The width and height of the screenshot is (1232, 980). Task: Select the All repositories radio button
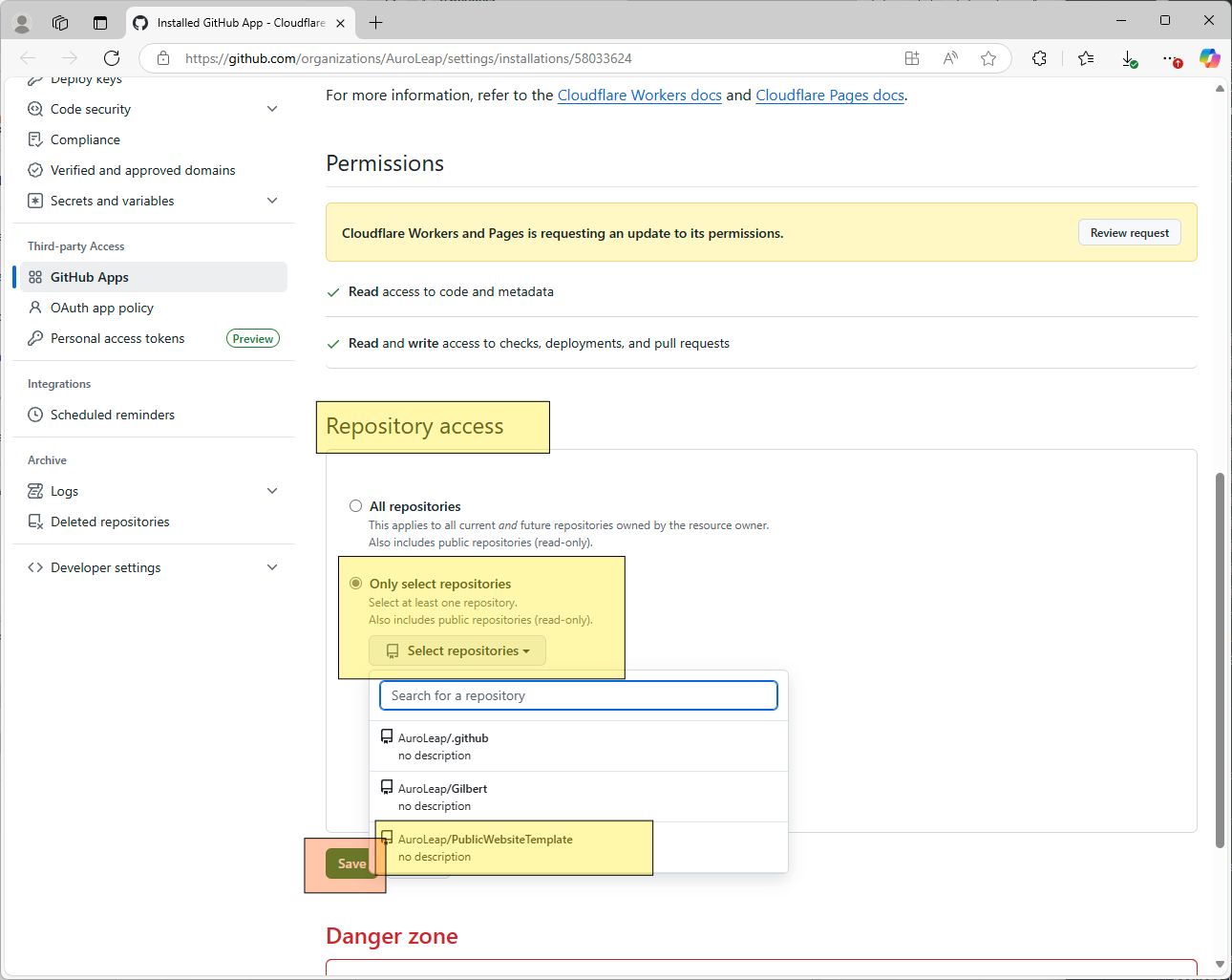[x=355, y=506]
